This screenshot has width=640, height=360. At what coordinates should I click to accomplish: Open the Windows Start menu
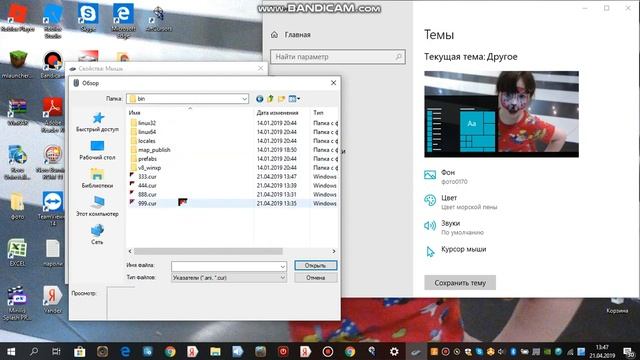pos(11,351)
